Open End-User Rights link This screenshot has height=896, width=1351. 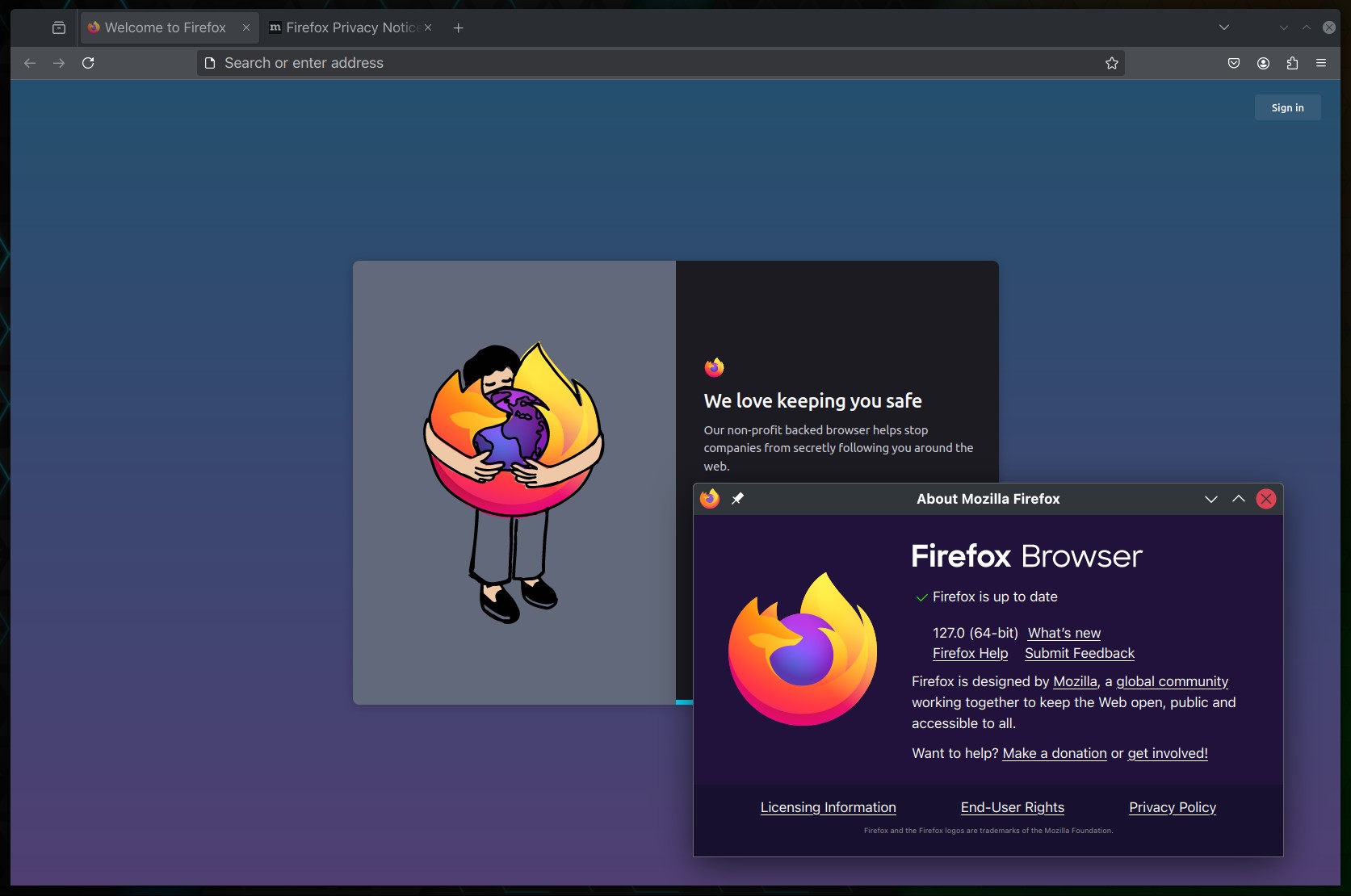tap(1012, 807)
